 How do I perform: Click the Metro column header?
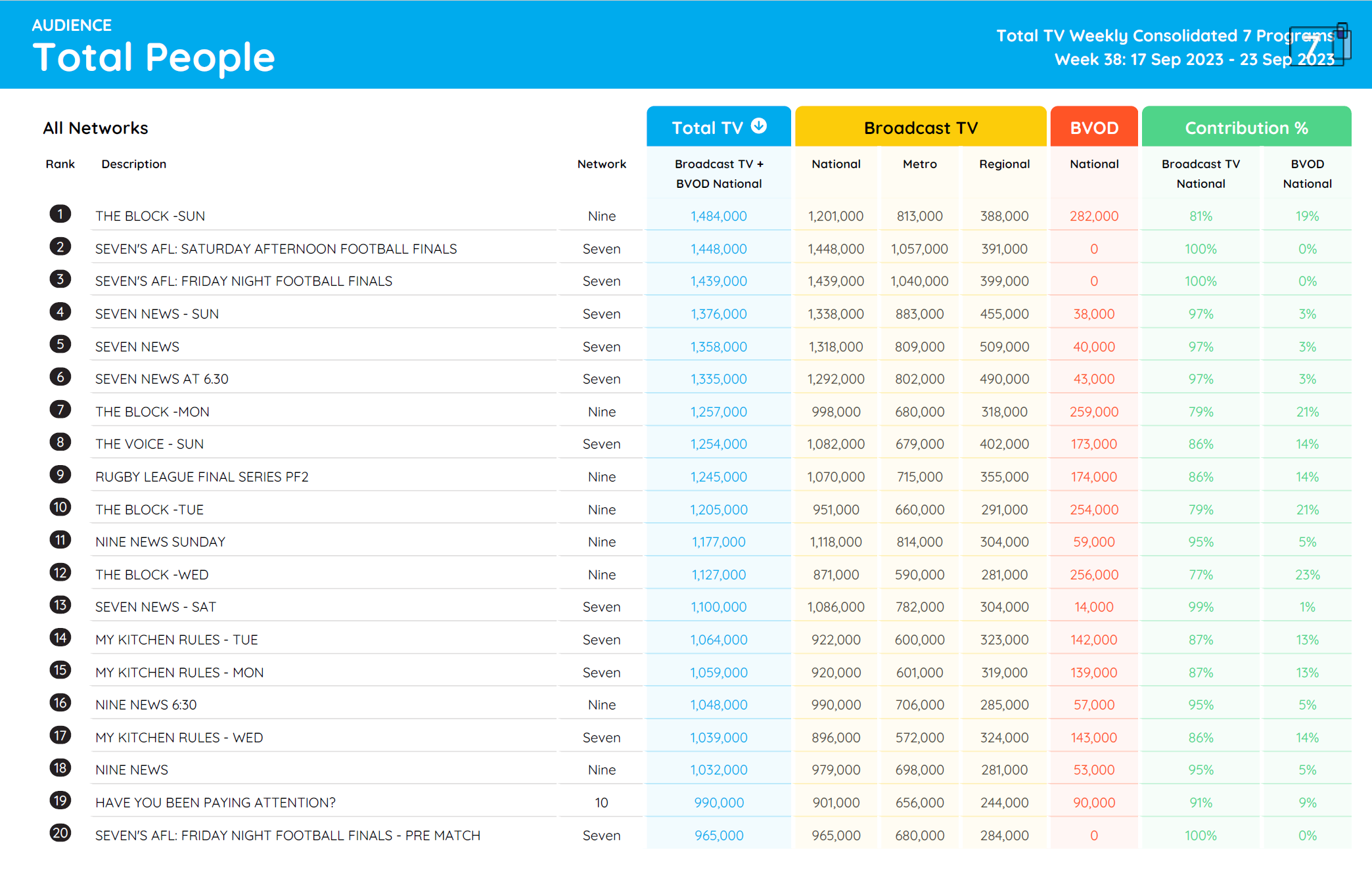919,164
